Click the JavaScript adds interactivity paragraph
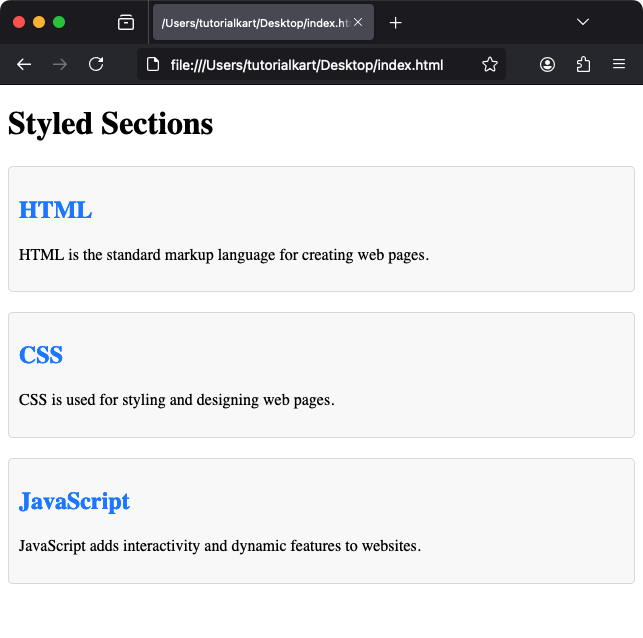The width and height of the screenshot is (643, 638). click(220, 546)
